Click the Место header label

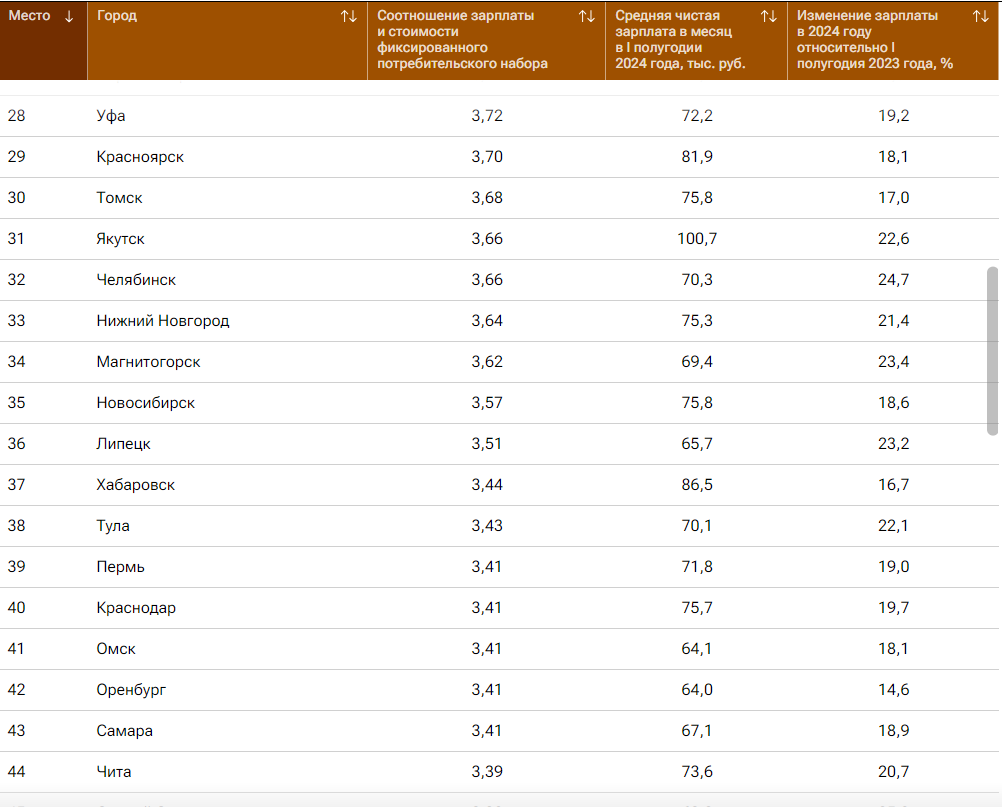pyautogui.click(x=29, y=16)
